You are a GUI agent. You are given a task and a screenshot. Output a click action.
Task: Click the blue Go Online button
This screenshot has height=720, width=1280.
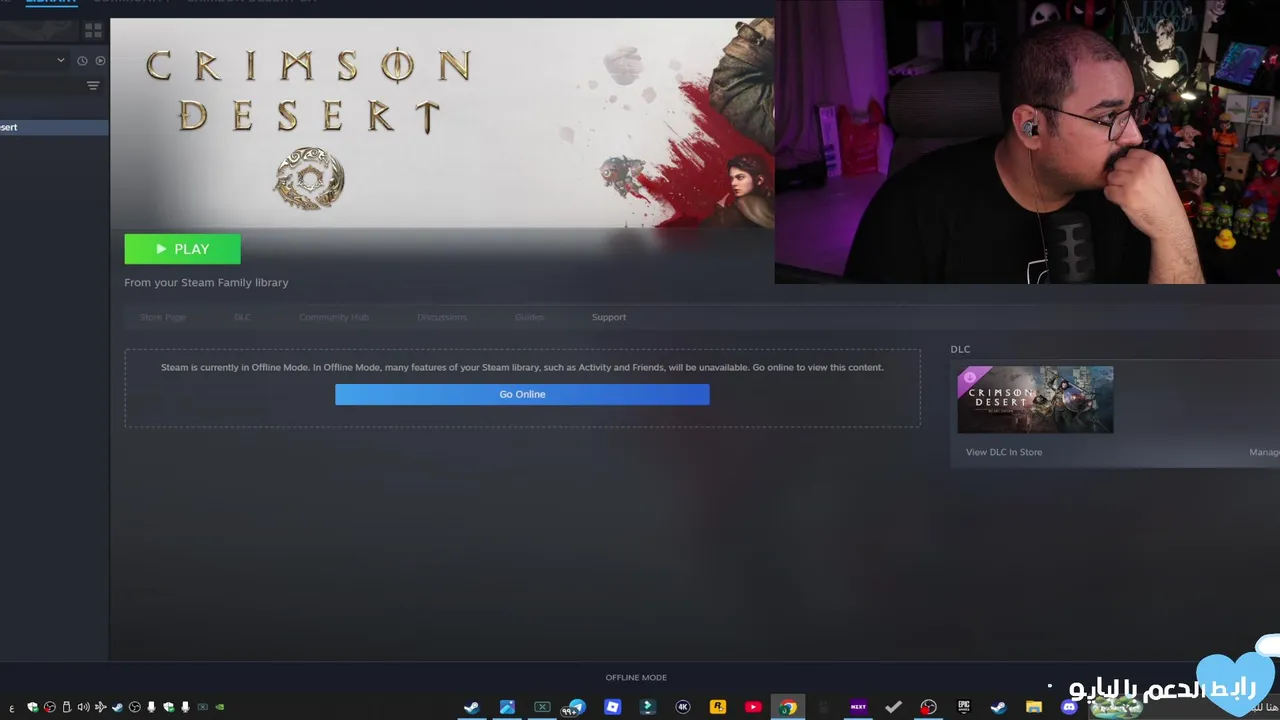pyautogui.click(x=522, y=394)
